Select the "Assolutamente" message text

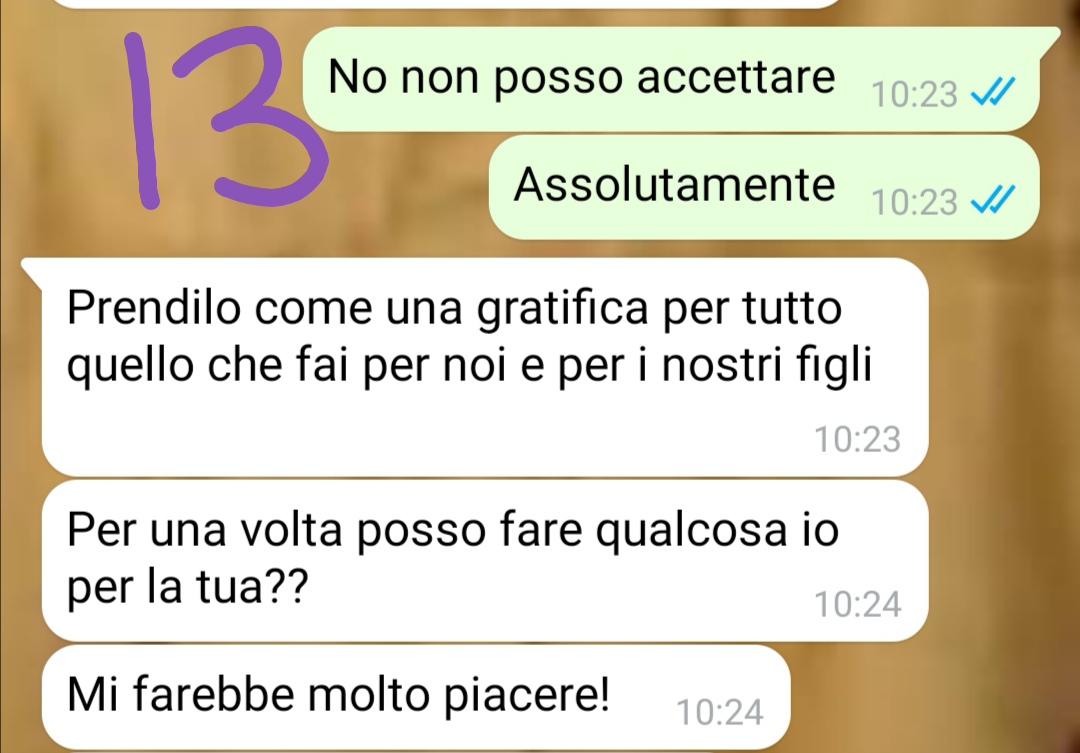pos(674,185)
